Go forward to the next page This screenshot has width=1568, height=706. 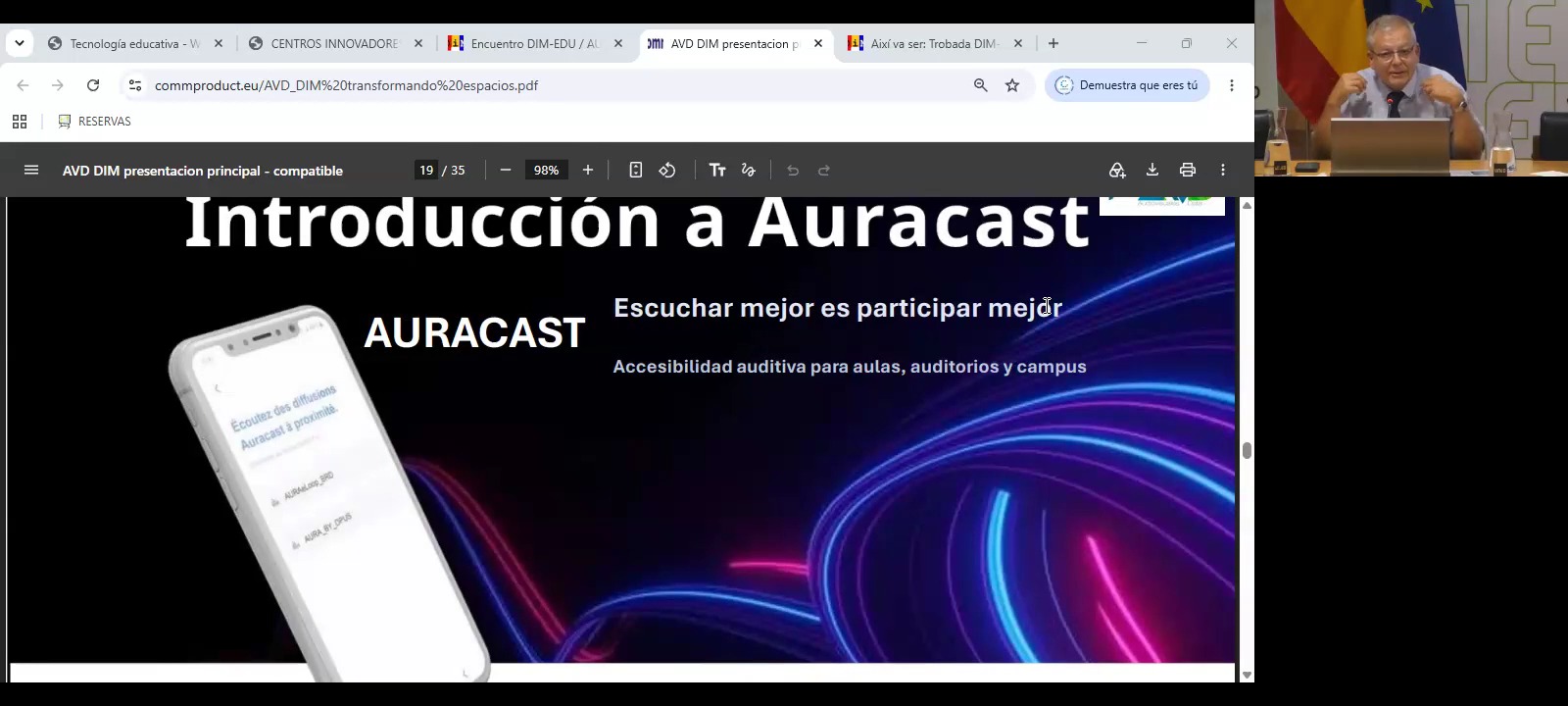(x=58, y=85)
